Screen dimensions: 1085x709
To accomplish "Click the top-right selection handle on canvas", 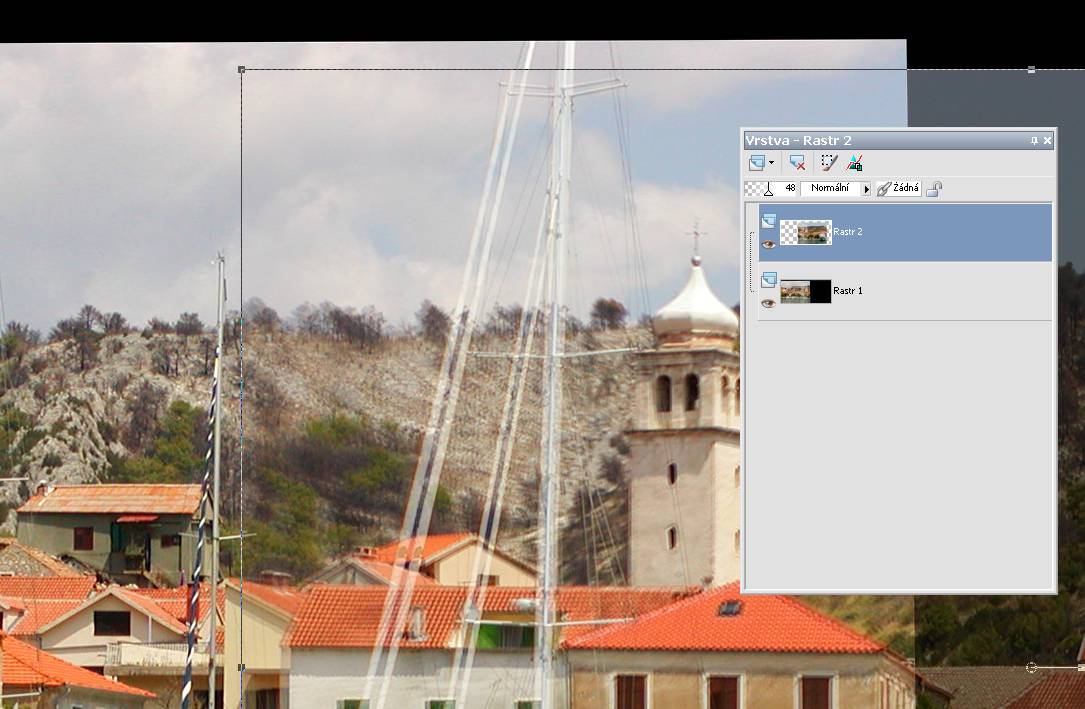I will pos(1032,70).
